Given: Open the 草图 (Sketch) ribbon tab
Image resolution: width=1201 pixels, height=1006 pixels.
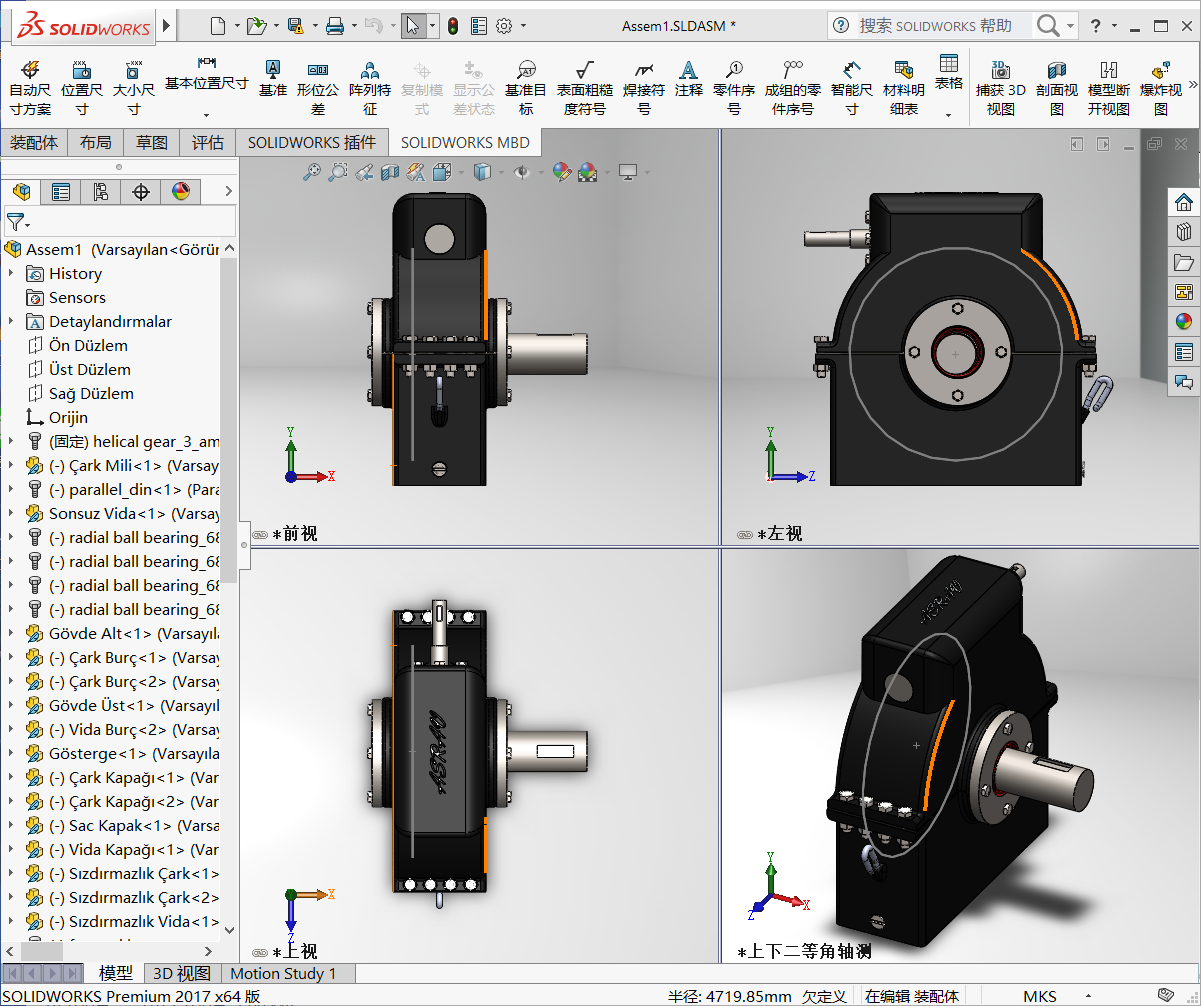Looking at the screenshot, I should [x=152, y=142].
